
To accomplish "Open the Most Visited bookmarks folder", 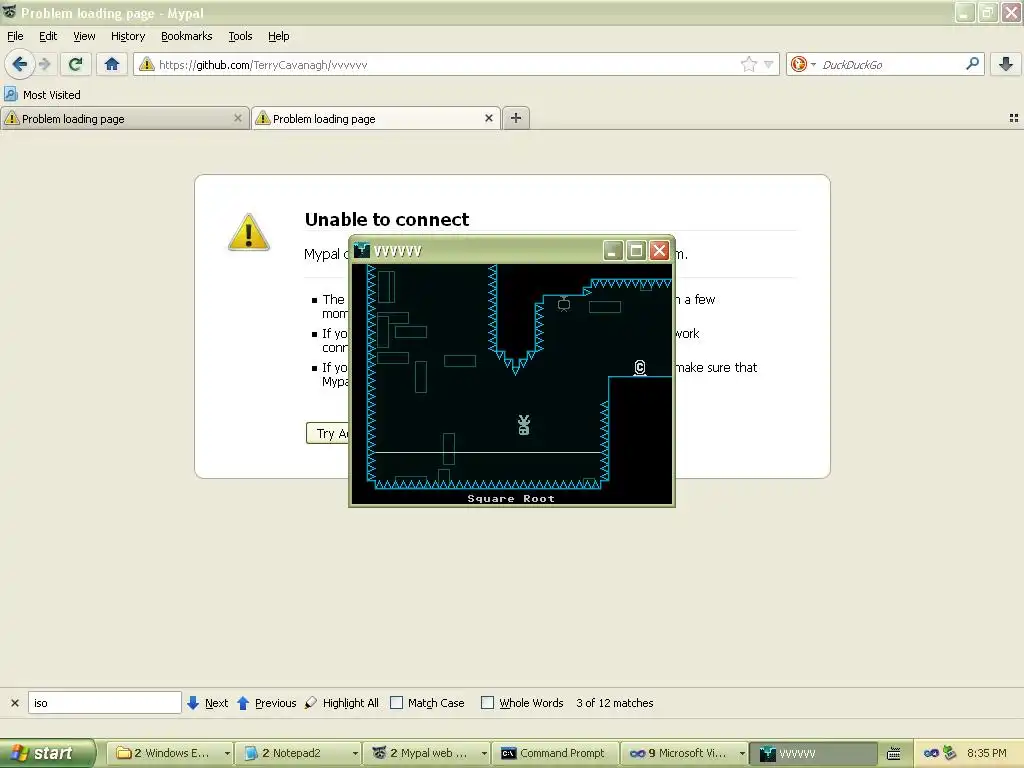I will tap(42, 95).
